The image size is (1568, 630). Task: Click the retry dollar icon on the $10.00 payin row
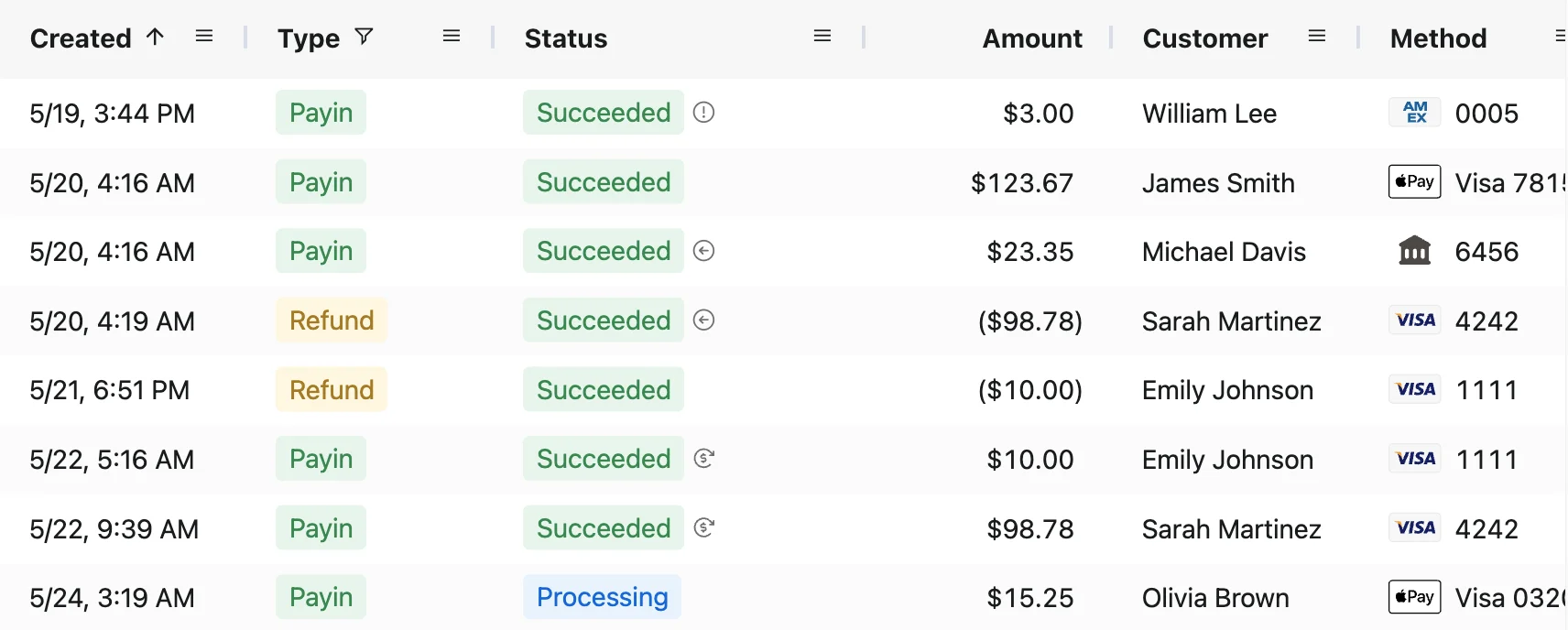point(703,459)
